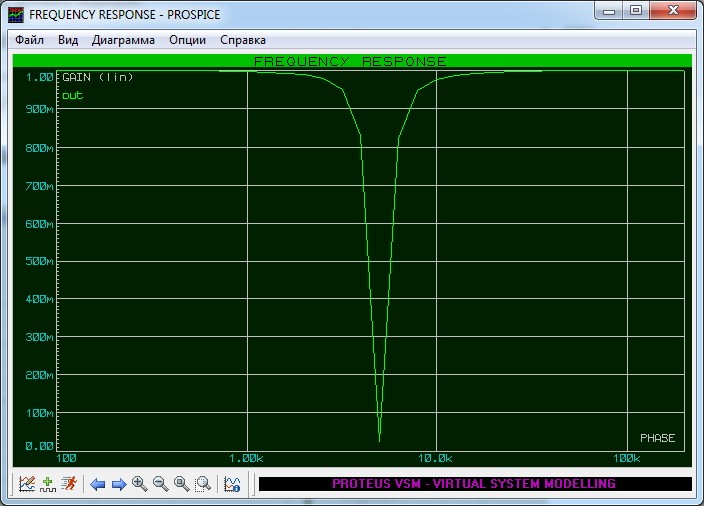Zoom in using the plus magnifier

coord(140,484)
